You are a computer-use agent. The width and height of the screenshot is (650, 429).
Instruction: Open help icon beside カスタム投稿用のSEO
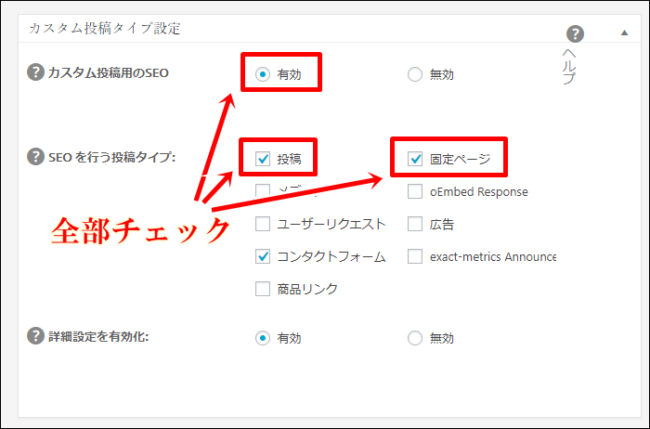36,73
